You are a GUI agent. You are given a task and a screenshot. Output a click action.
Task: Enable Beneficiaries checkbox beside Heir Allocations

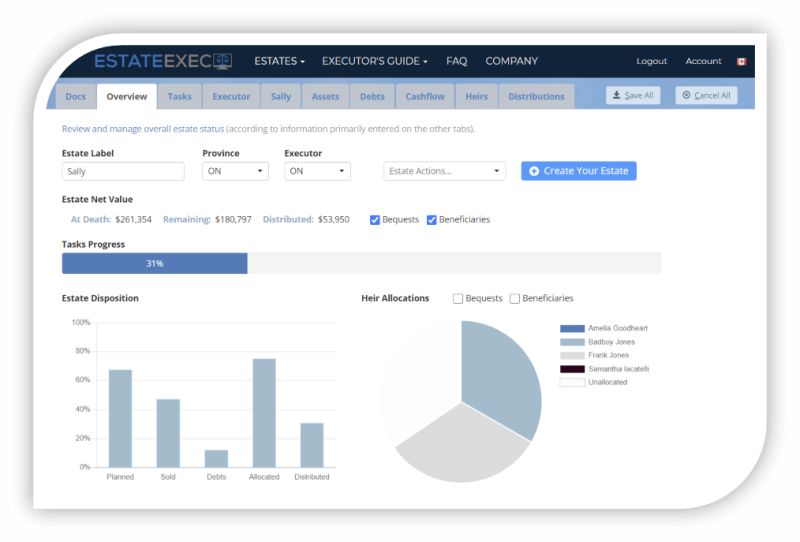pyautogui.click(x=515, y=298)
